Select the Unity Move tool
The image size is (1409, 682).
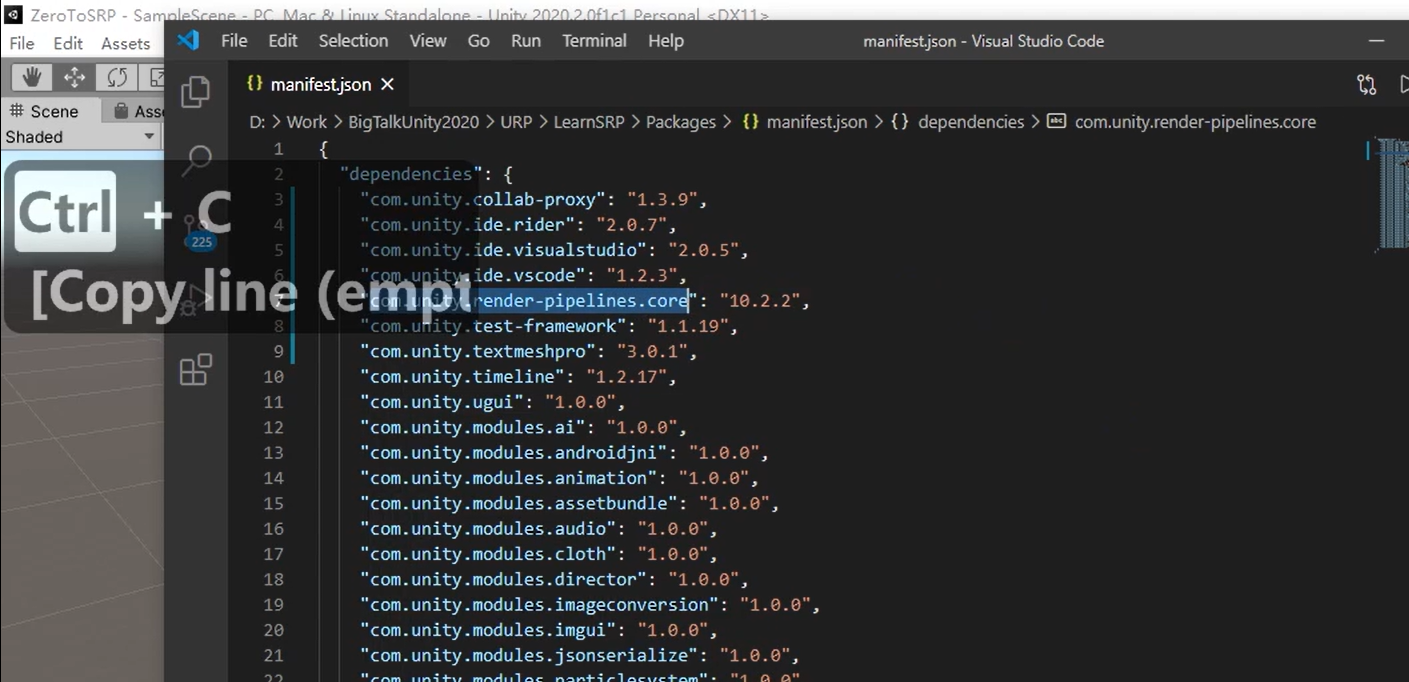pos(74,77)
